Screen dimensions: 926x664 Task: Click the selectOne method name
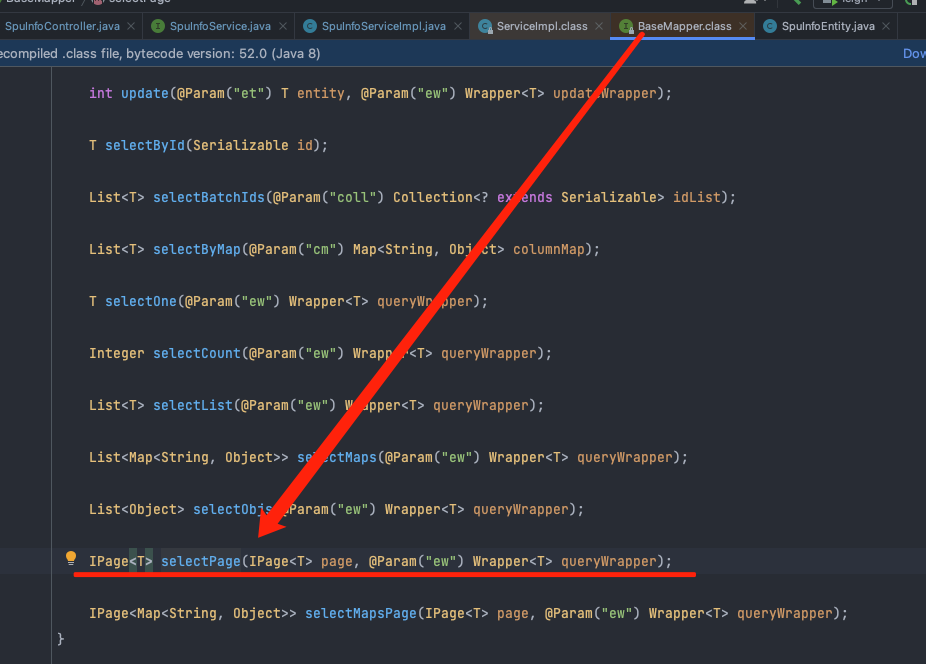141,301
